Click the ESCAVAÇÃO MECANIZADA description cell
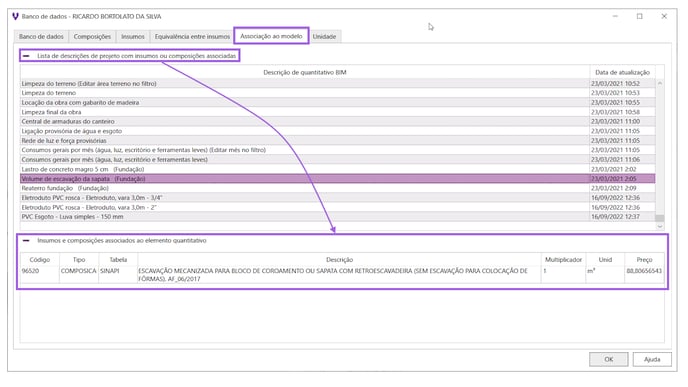The width and height of the screenshot is (688, 387). point(339,275)
